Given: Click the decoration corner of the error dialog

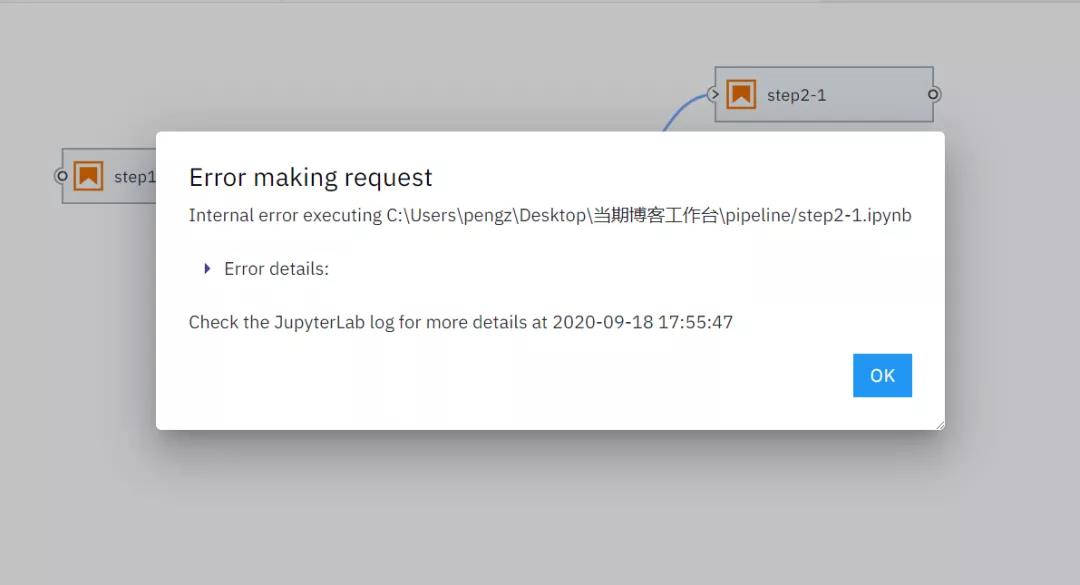Looking at the screenshot, I should (941, 424).
